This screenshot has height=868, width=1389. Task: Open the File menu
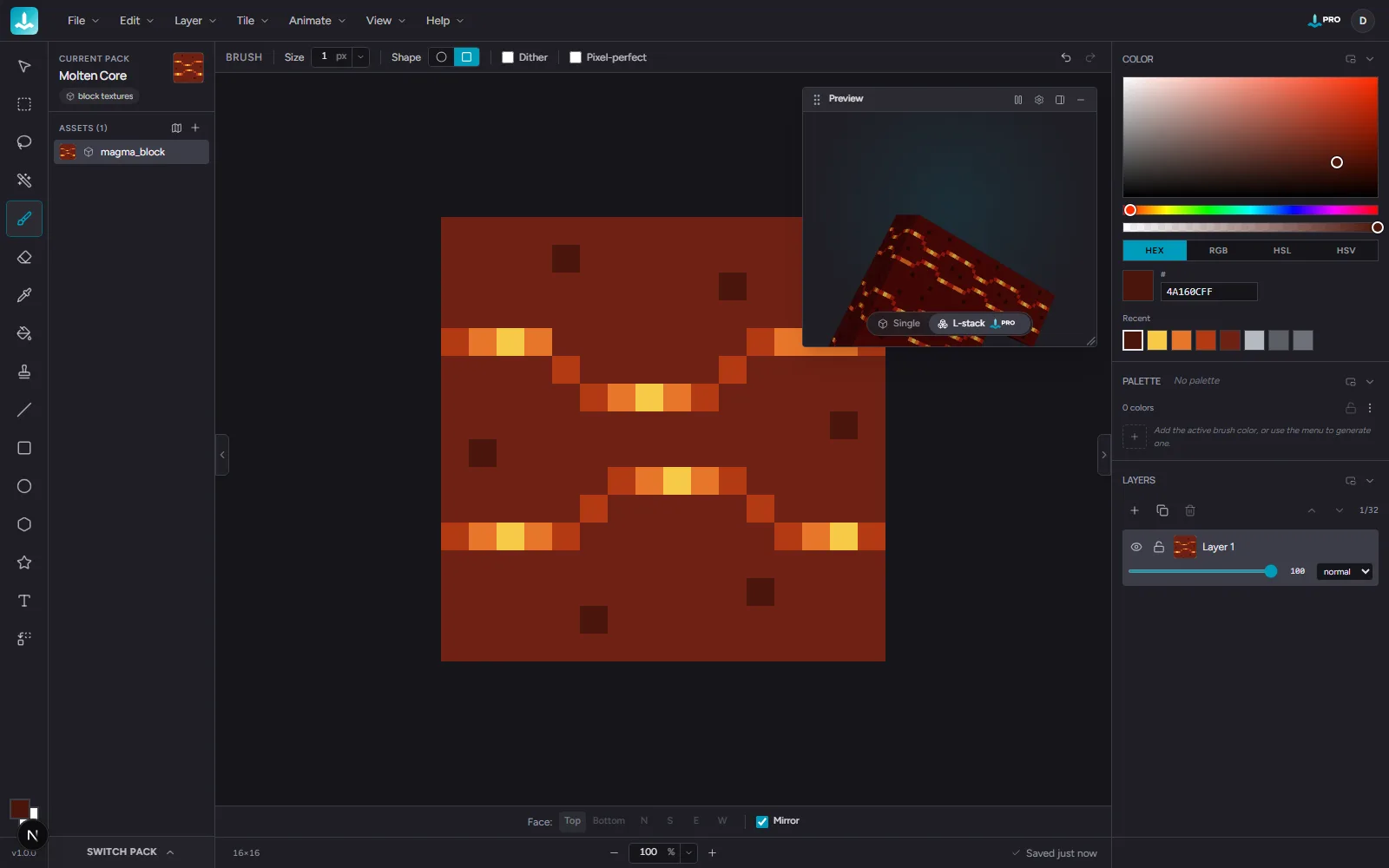tap(83, 21)
